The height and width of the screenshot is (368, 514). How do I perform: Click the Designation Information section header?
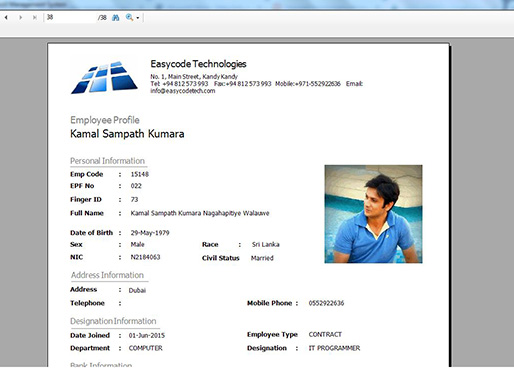coord(113,321)
